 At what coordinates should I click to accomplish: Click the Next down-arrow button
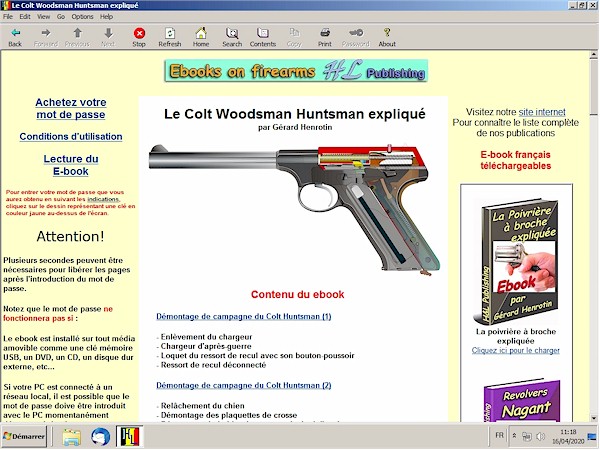coord(108,37)
